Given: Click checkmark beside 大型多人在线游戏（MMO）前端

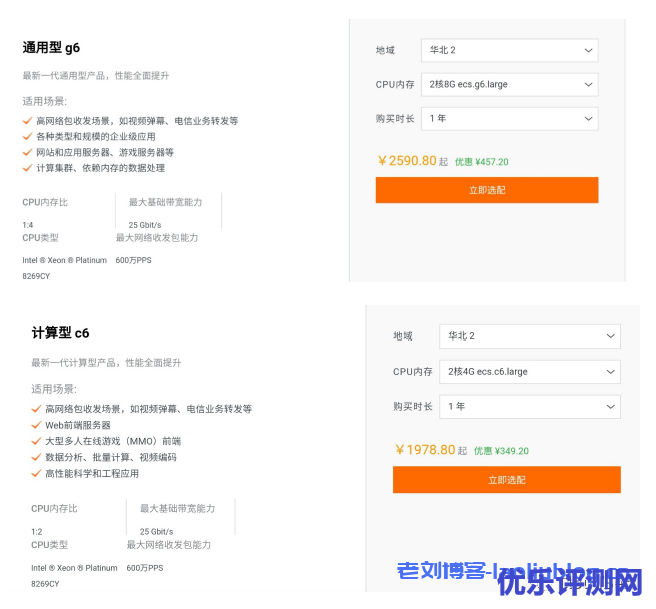Looking at the screenshot, I should coord(36,441).
